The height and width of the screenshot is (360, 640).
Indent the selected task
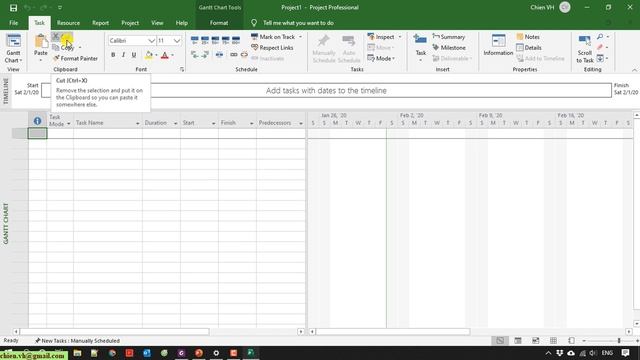[205, 55]
